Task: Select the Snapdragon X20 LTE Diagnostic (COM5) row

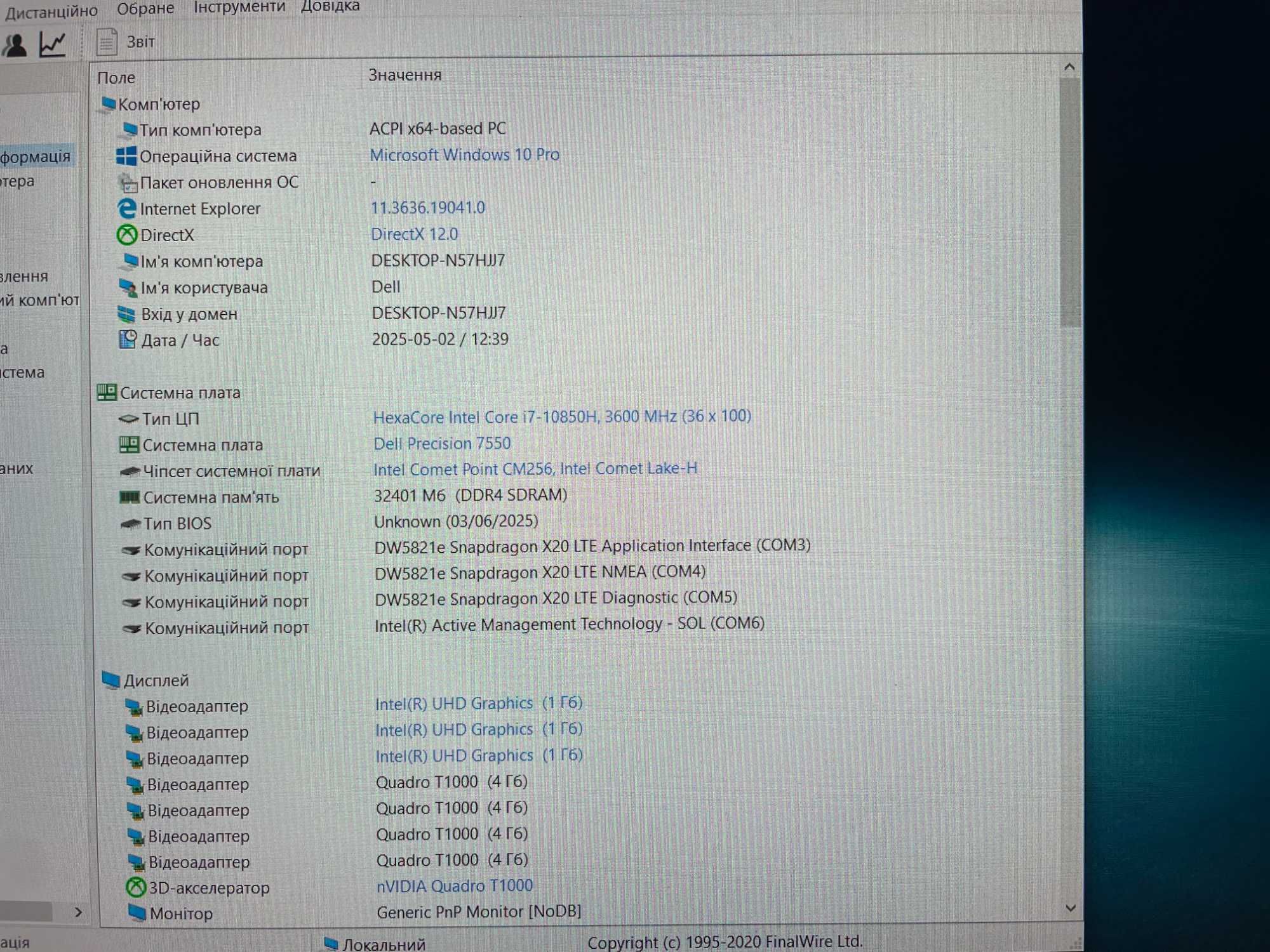Action: click(556, 598)
